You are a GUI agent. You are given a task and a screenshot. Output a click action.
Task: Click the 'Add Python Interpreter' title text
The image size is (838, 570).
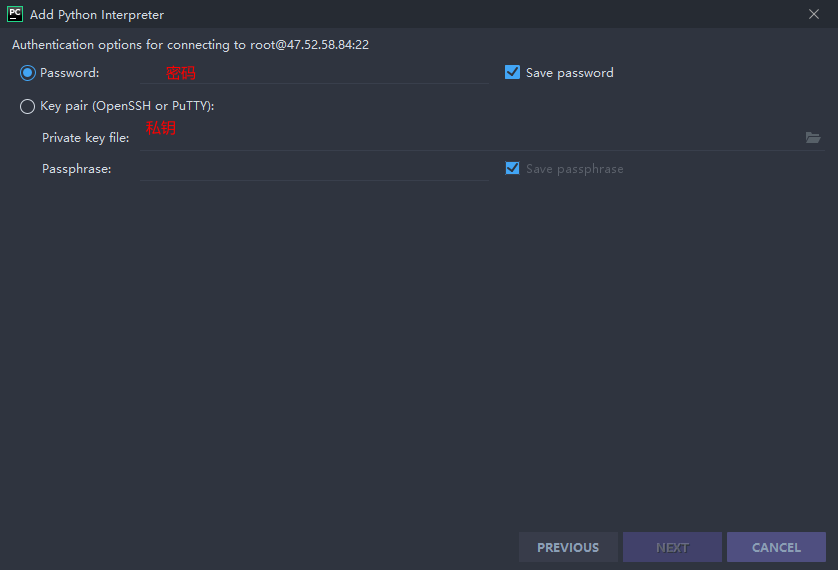pyautogui.click(x=97, y=14)
